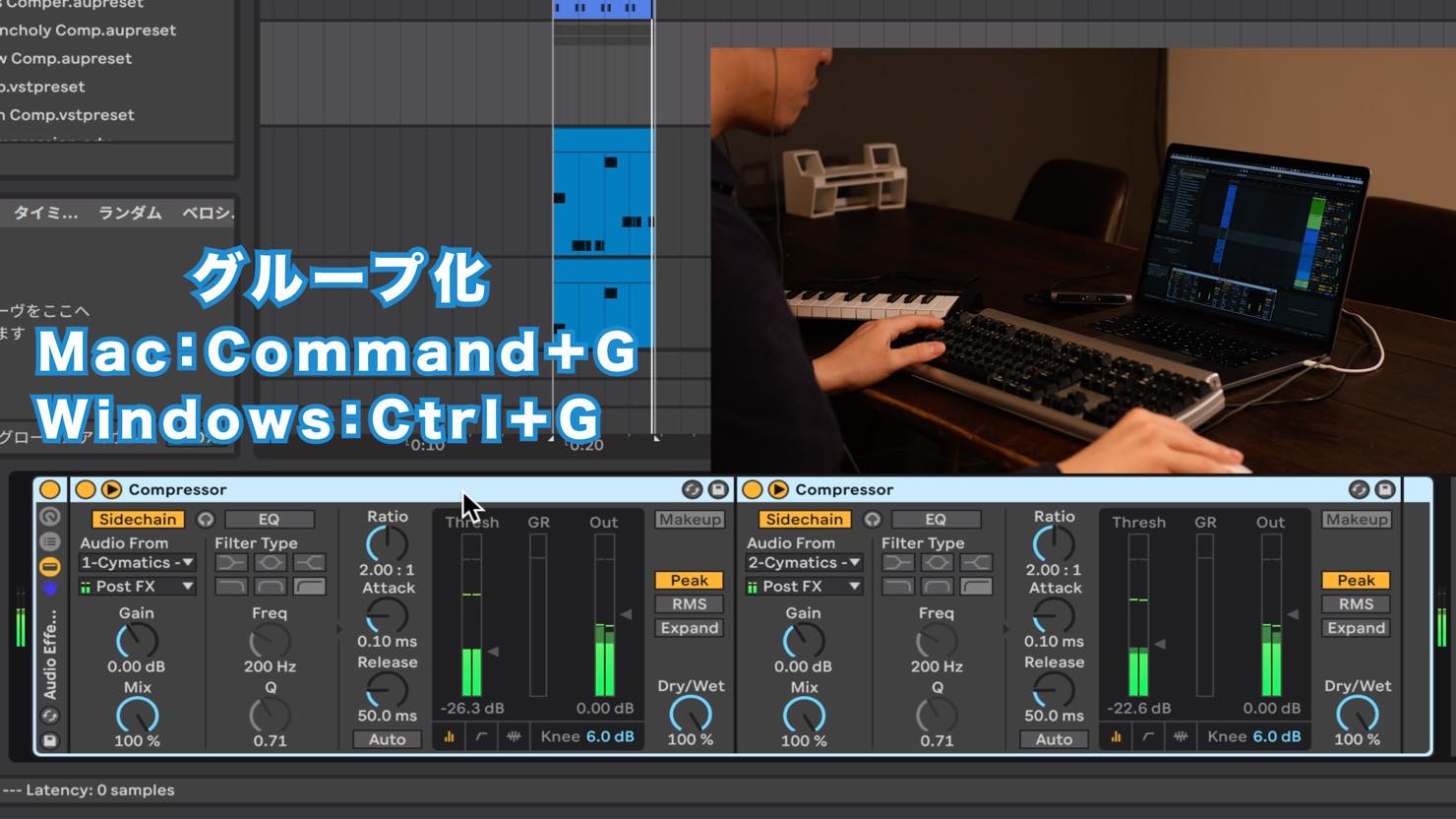Click the ランダム column header
The height and width of the screenshot is (819, 1456).
coord(130,213)
